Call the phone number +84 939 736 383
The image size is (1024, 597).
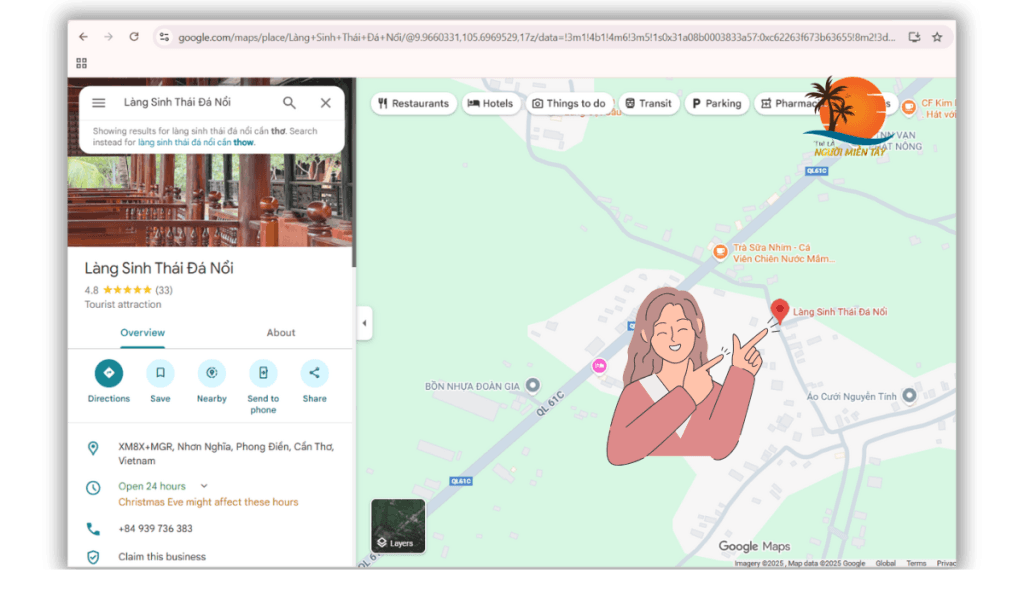click(x=155, y=528)
